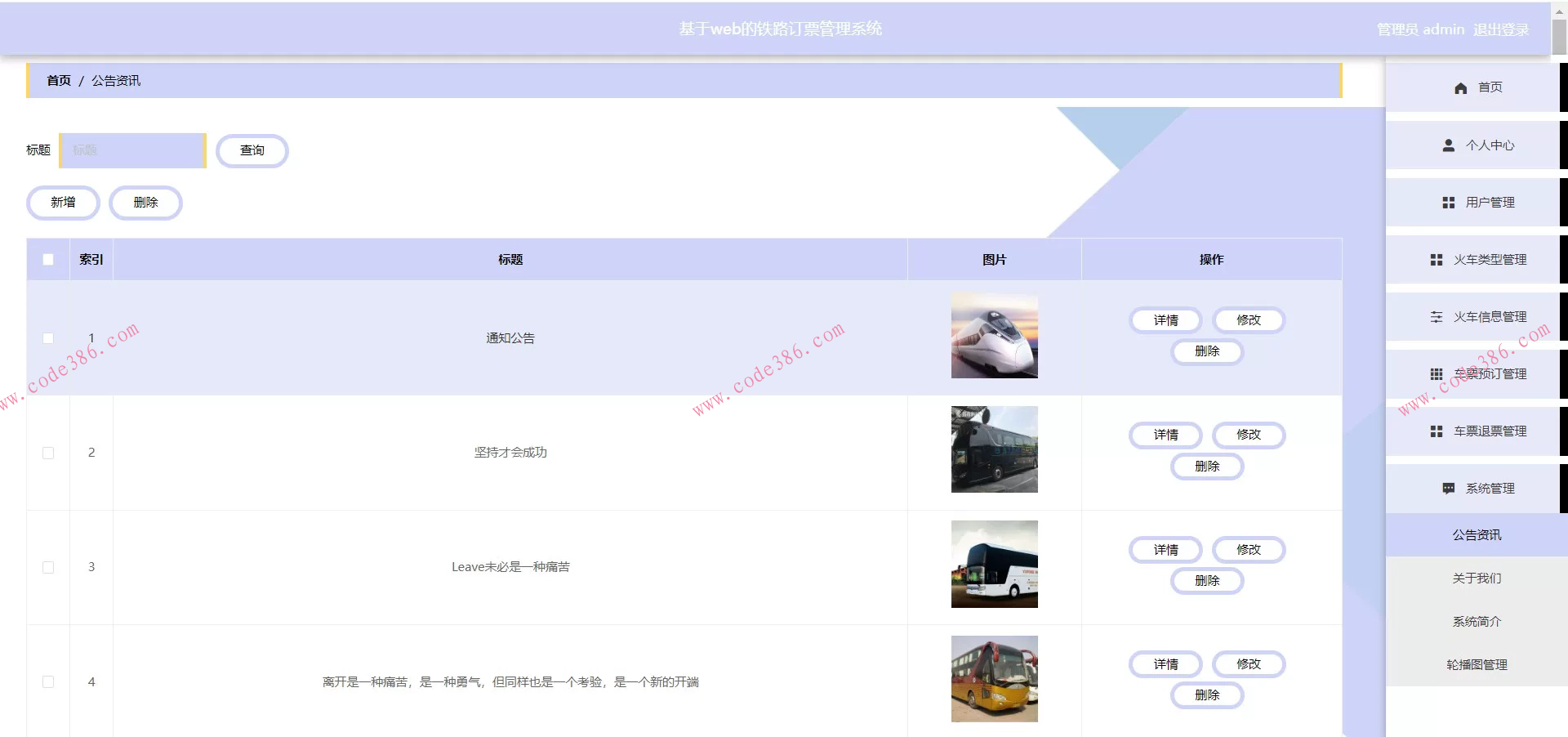This screenshot has height=737, width=1568.
Task: Click the white bus thumbnail in row 3
Action: [x=994, y=564]
